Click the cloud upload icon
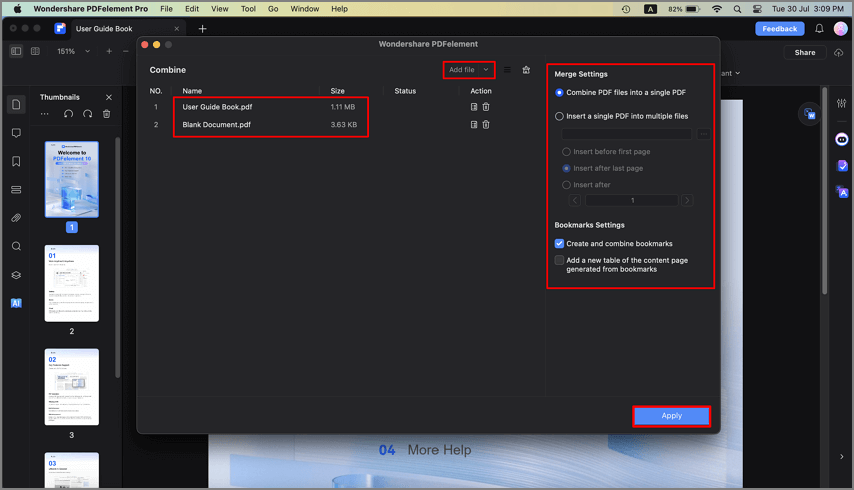This screenshot has height=490, width=854. pos(839,53)
